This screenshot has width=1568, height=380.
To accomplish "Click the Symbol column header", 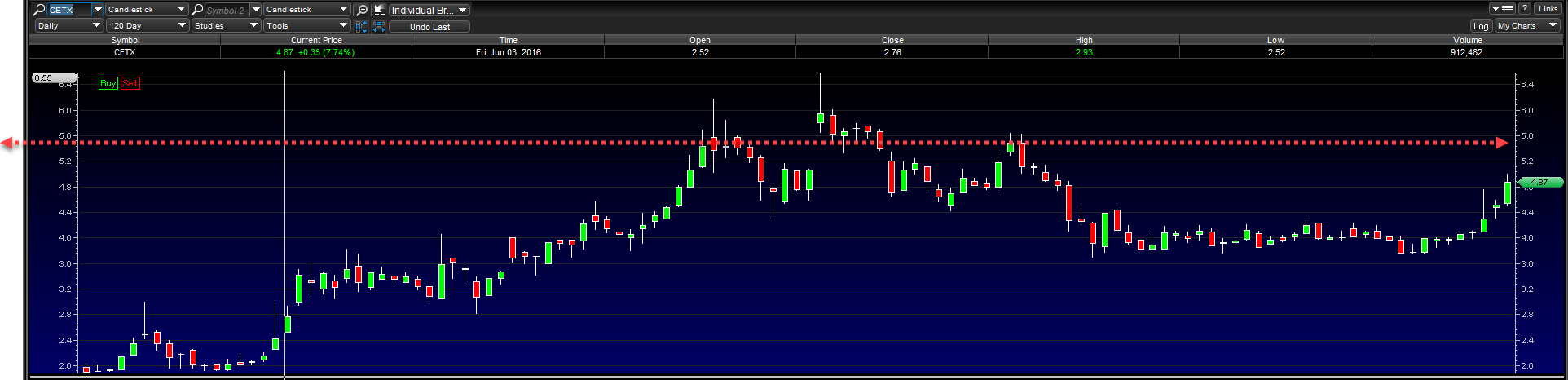I will (x=125, y=40).
